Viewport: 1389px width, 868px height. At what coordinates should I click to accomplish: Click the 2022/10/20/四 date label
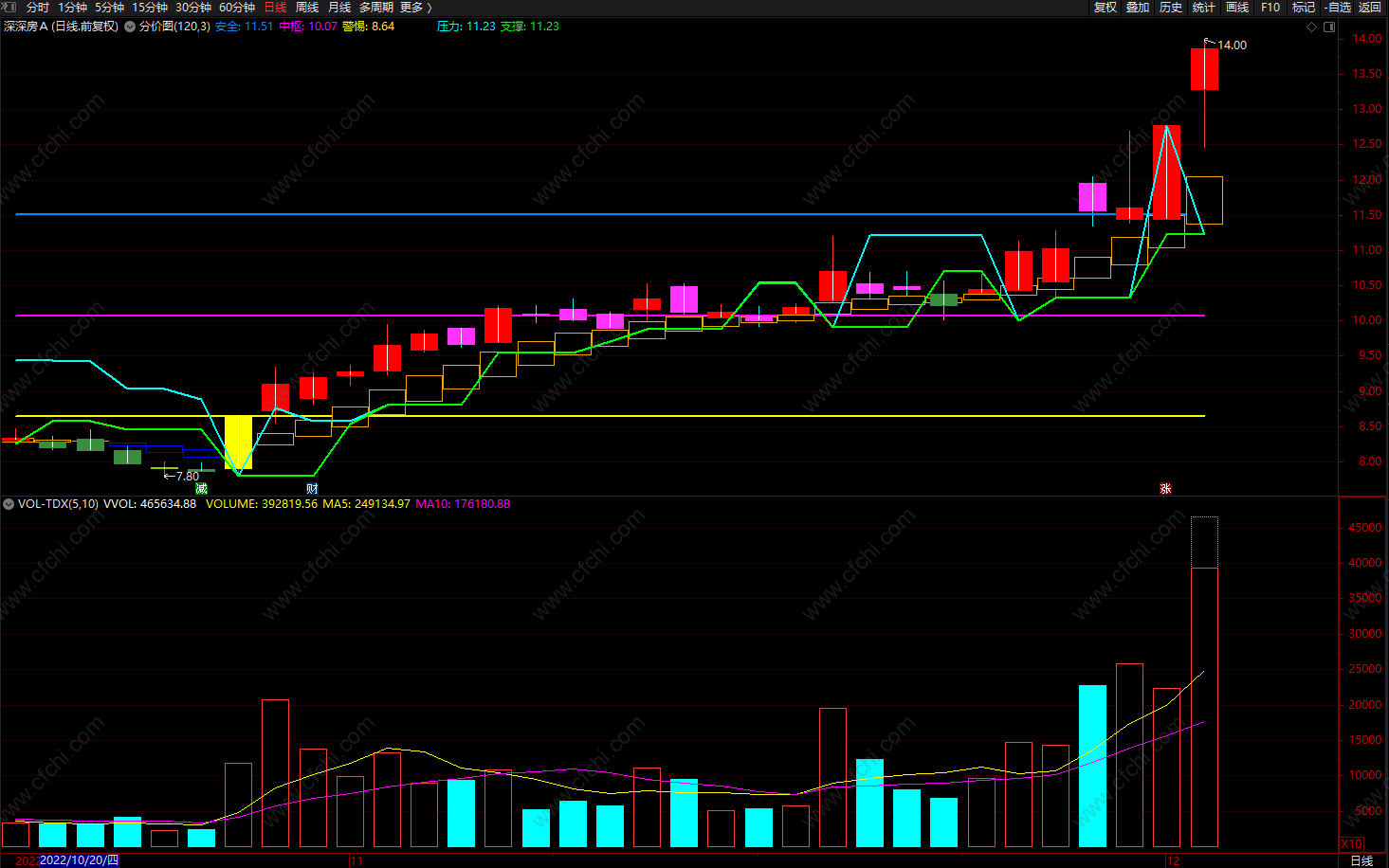(x=80, y=860)
